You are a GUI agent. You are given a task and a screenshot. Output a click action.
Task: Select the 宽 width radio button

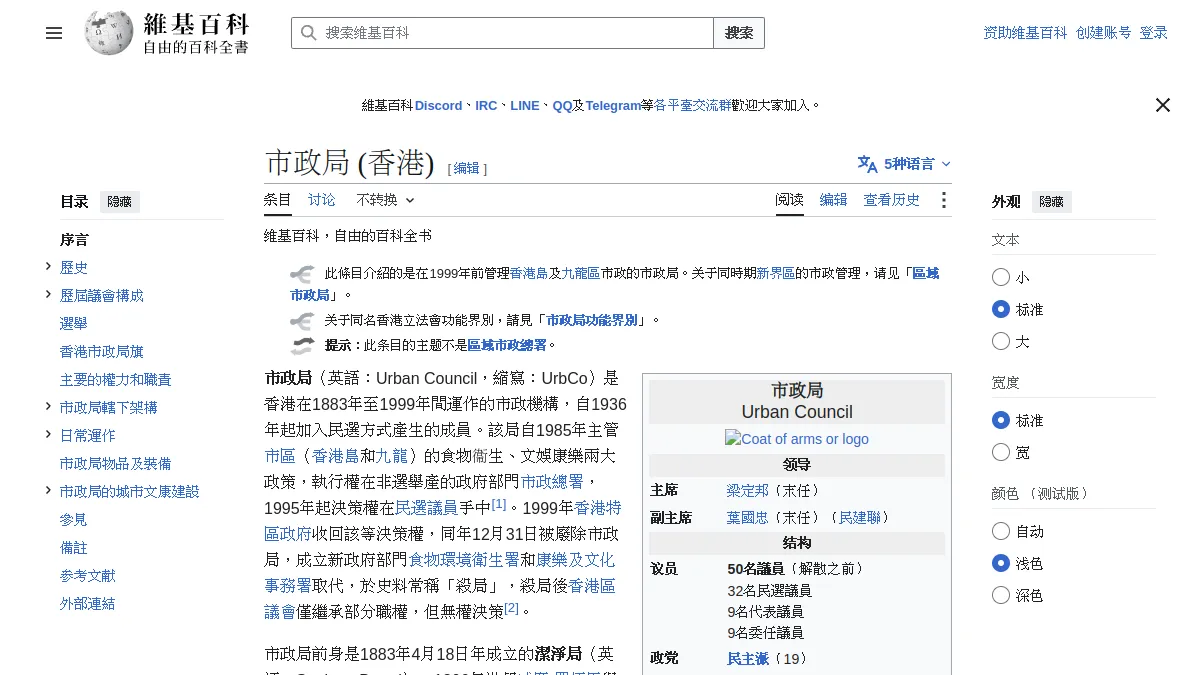tap(1001, 452)
